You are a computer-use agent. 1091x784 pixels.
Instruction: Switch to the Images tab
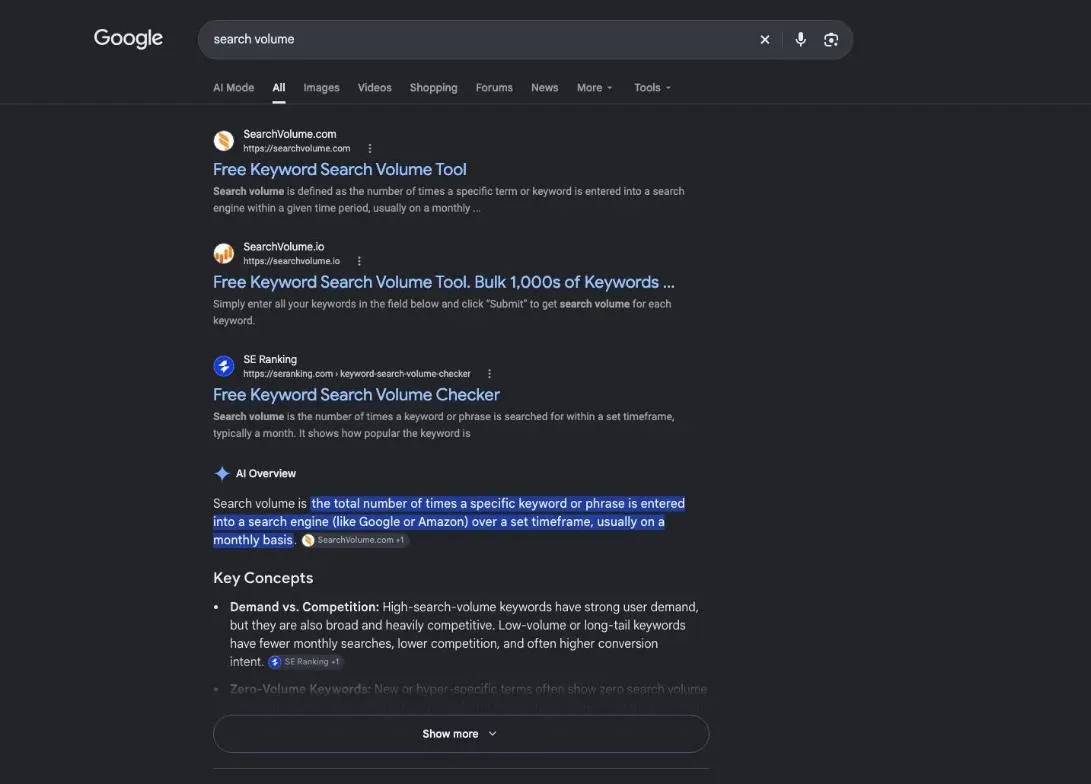tap(321, 88)
